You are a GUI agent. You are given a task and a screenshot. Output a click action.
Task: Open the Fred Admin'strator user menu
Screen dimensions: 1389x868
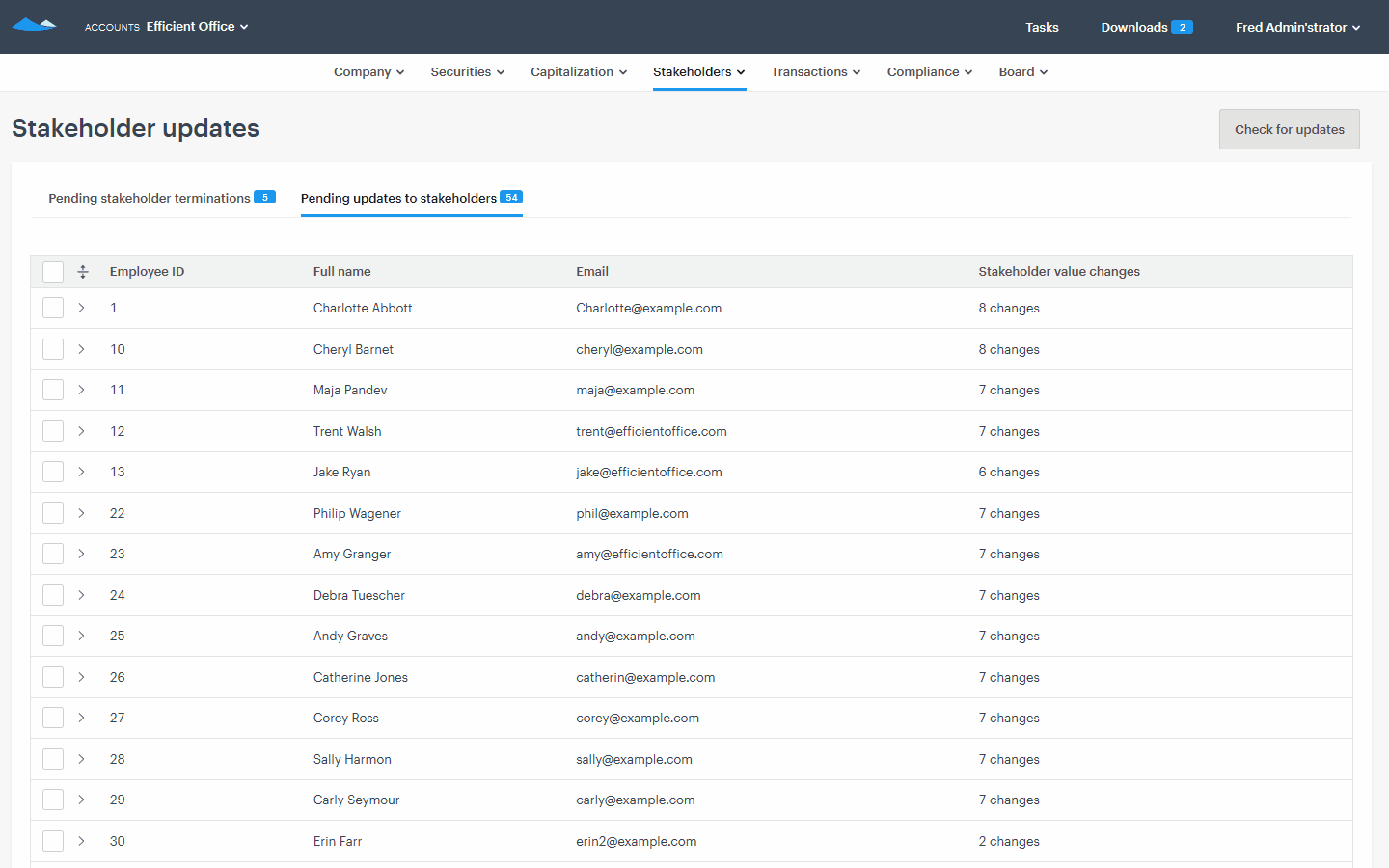tap(1297, 27)
